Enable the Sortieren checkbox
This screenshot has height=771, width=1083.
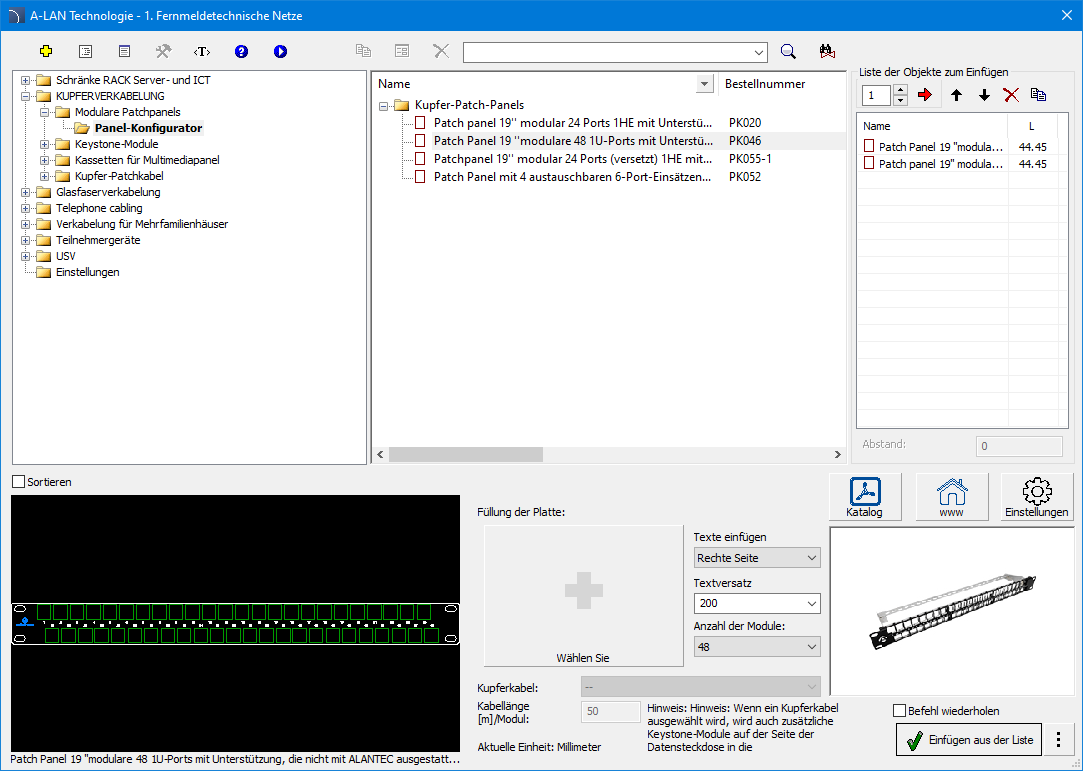19,482
